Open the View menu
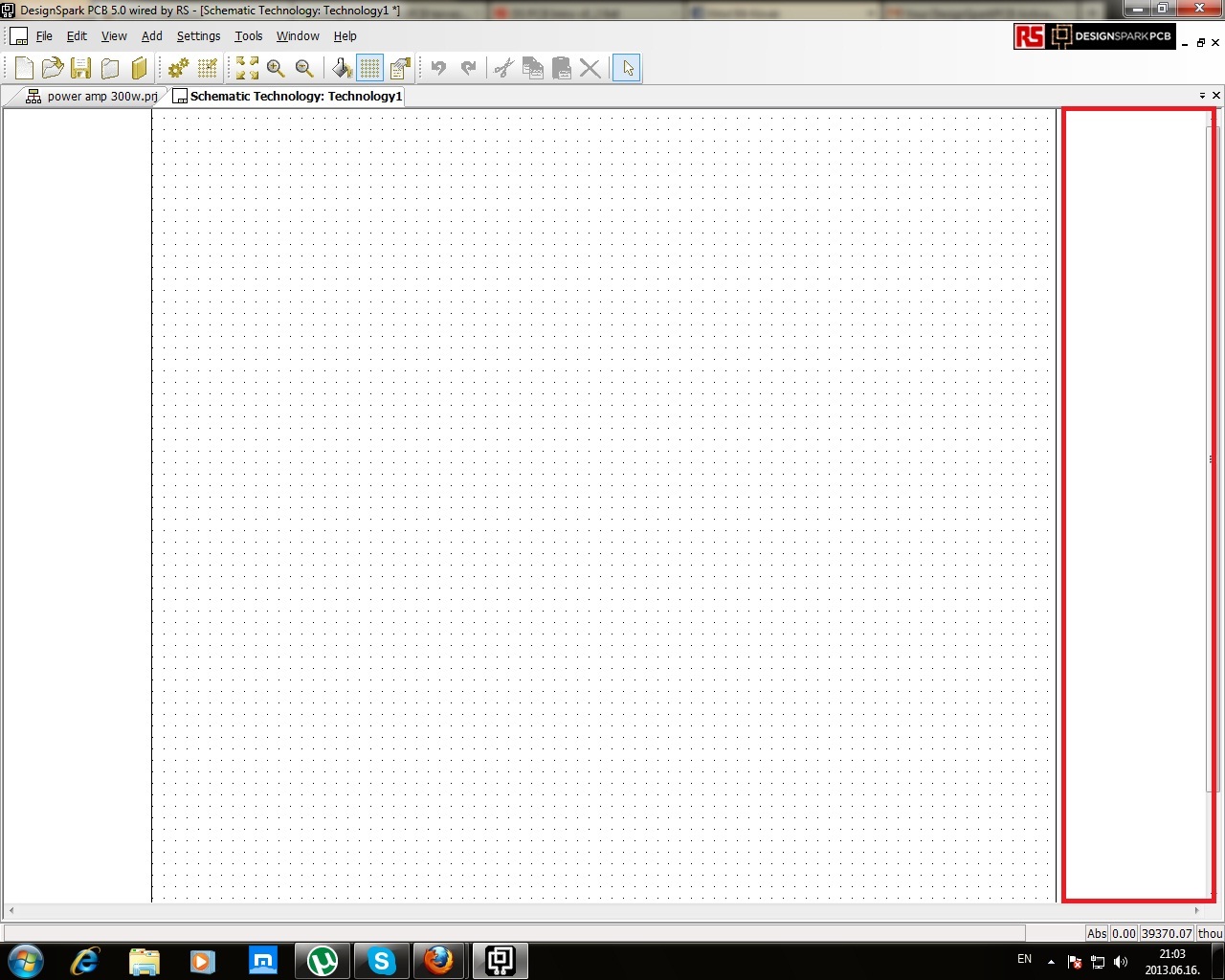Image resolution: width=1225 pixels, height=980 pixels. [114, 36]
